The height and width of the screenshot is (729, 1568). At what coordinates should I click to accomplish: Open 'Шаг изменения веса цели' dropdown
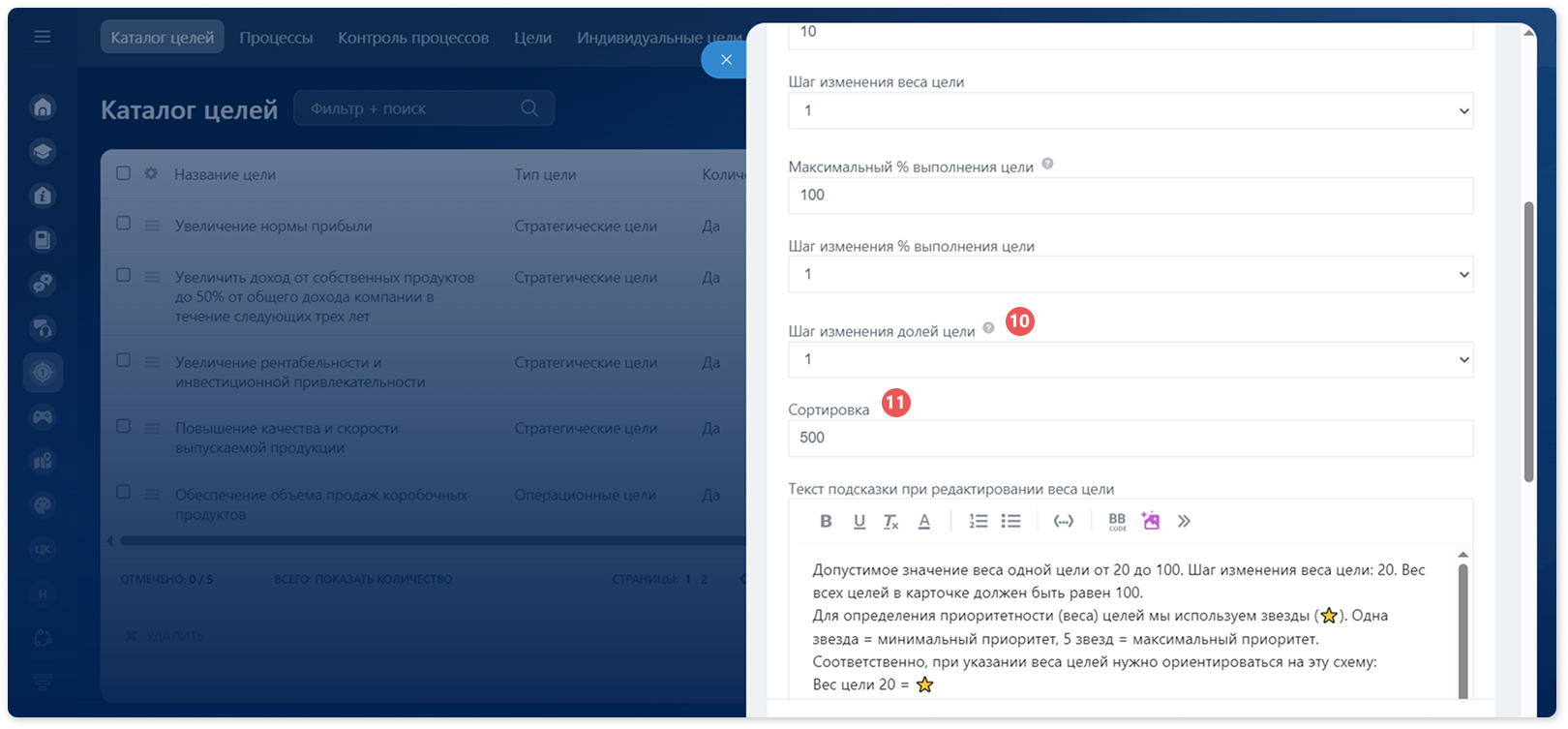click(x=1131, y=110)
